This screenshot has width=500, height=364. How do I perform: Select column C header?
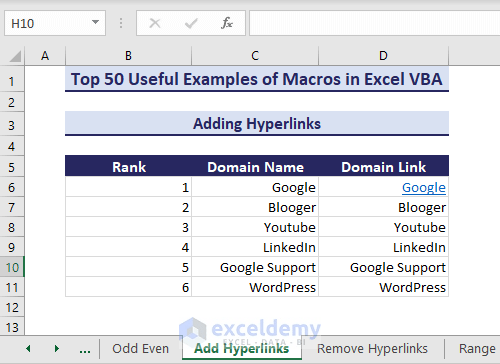coord(255,56)
